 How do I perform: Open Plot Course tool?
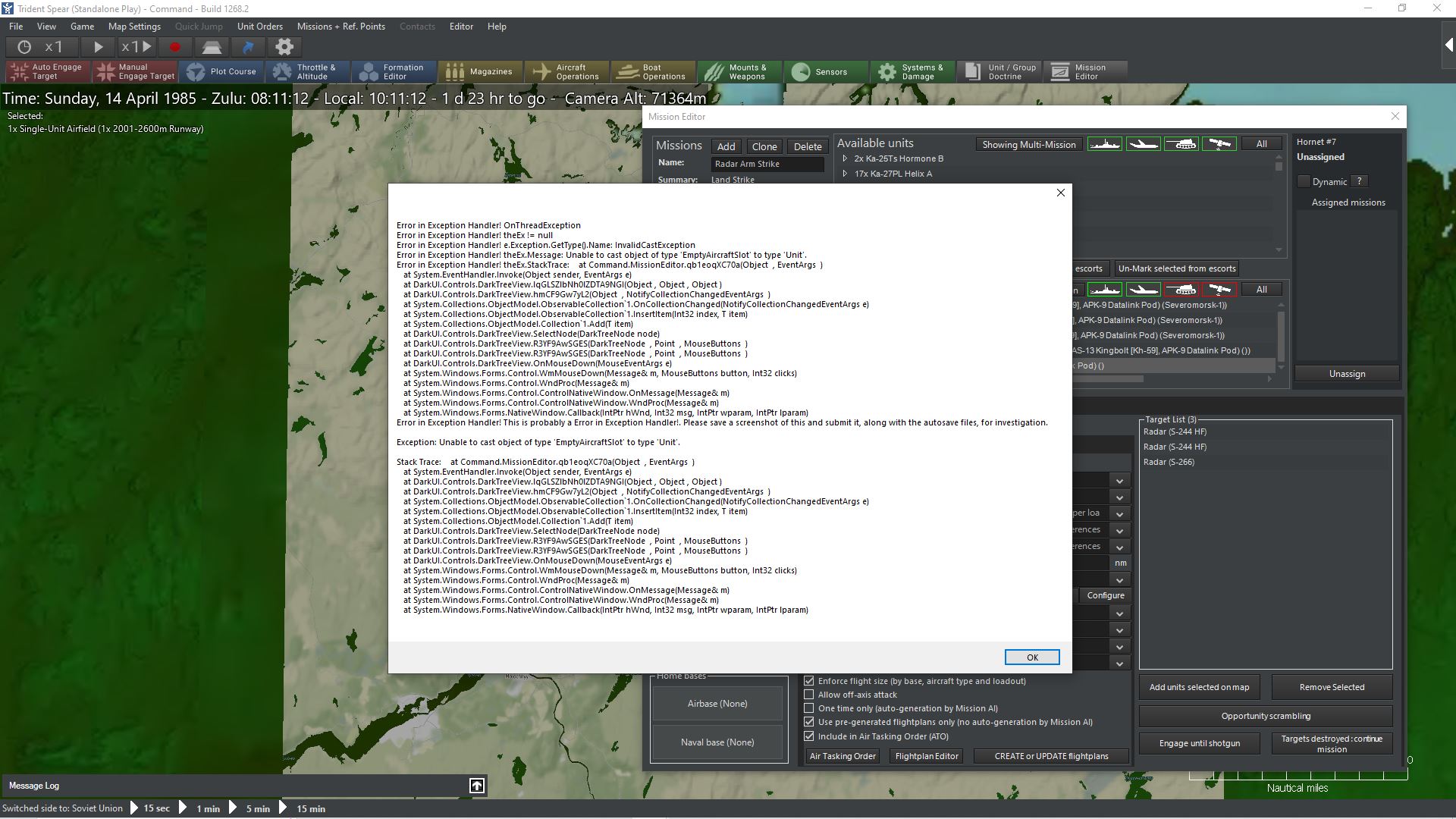point(222,72)
